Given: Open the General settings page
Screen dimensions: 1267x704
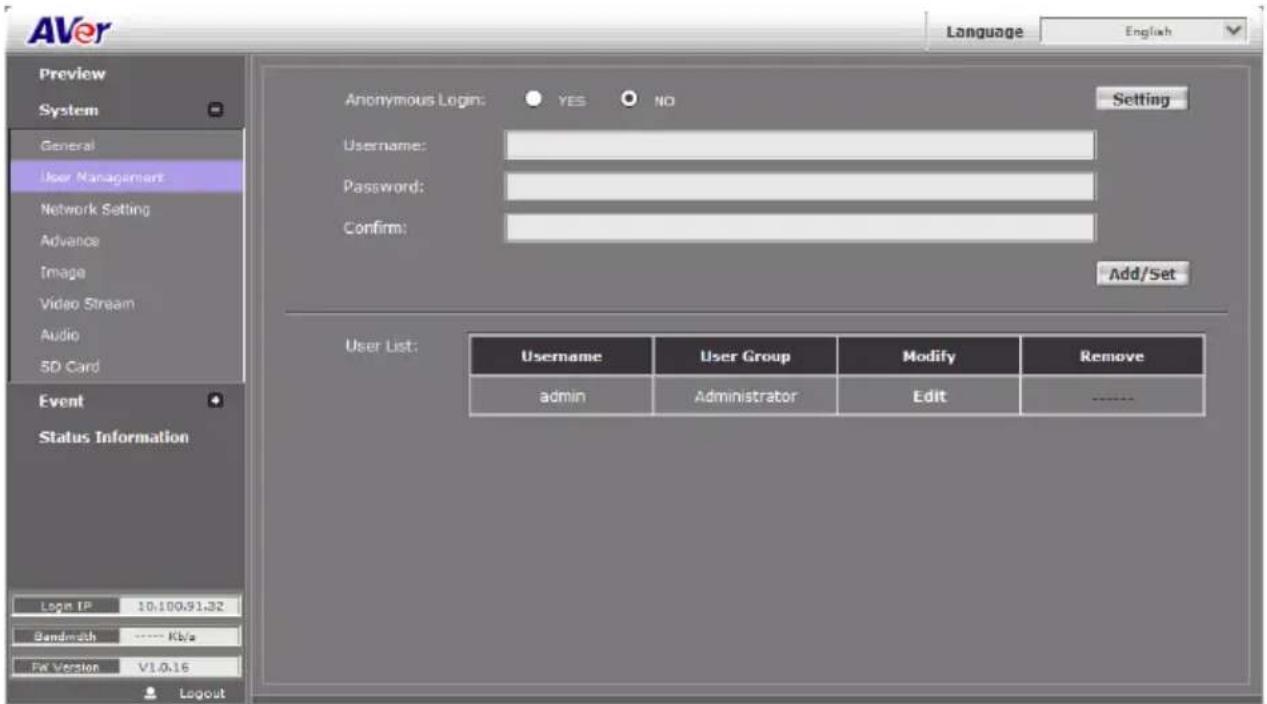Looking at the screenshot, I should pos(67,146).
